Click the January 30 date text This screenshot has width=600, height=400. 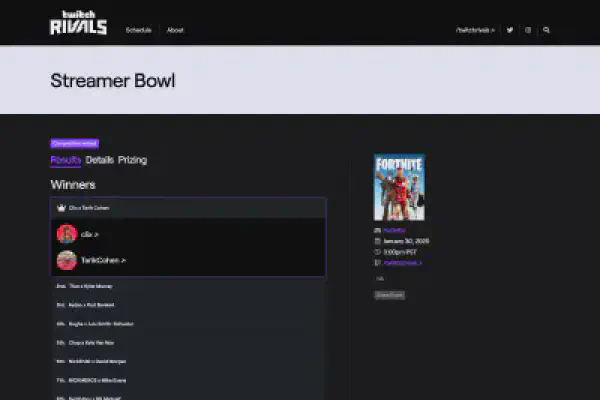406,241
